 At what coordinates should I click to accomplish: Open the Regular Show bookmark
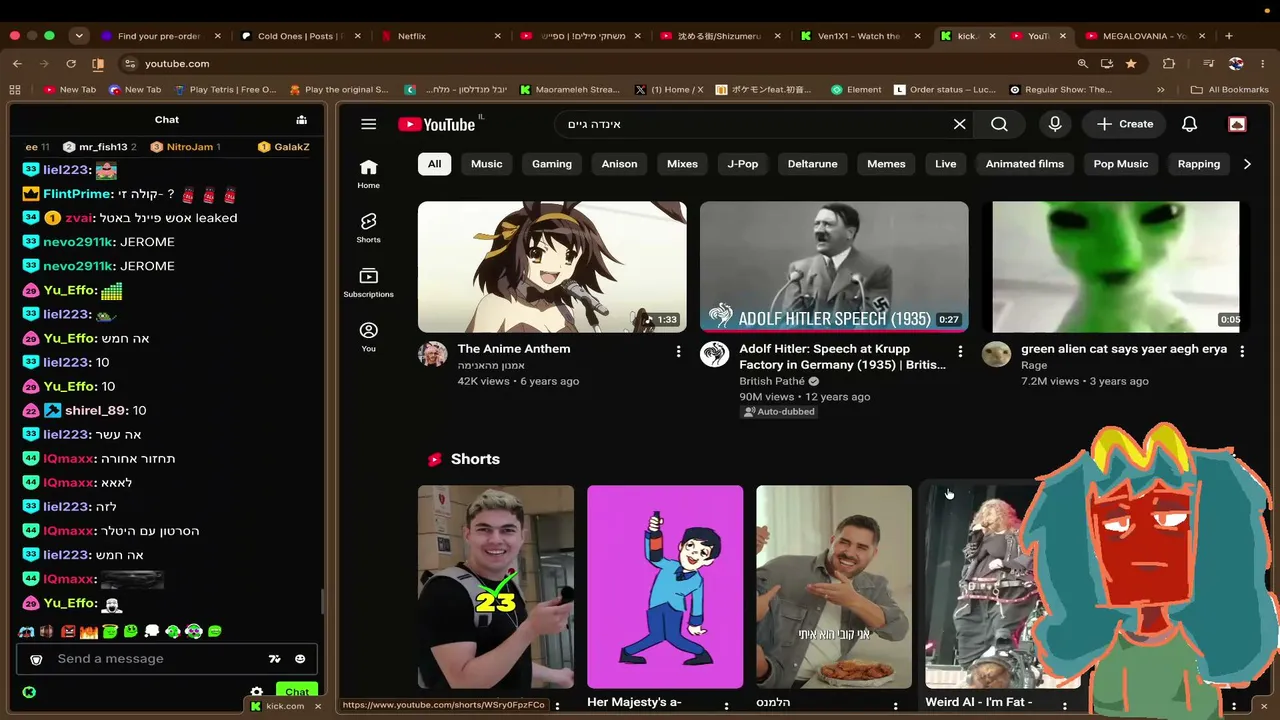[x=1061, y=89]
